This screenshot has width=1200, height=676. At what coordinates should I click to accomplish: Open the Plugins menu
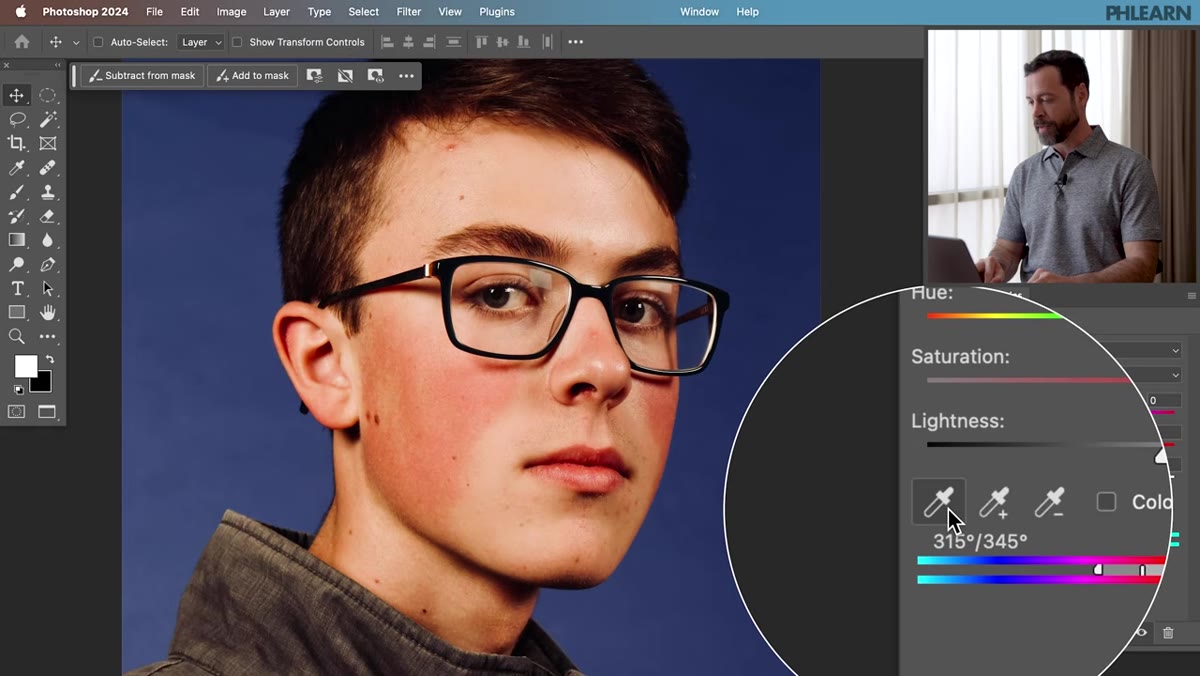497,12
